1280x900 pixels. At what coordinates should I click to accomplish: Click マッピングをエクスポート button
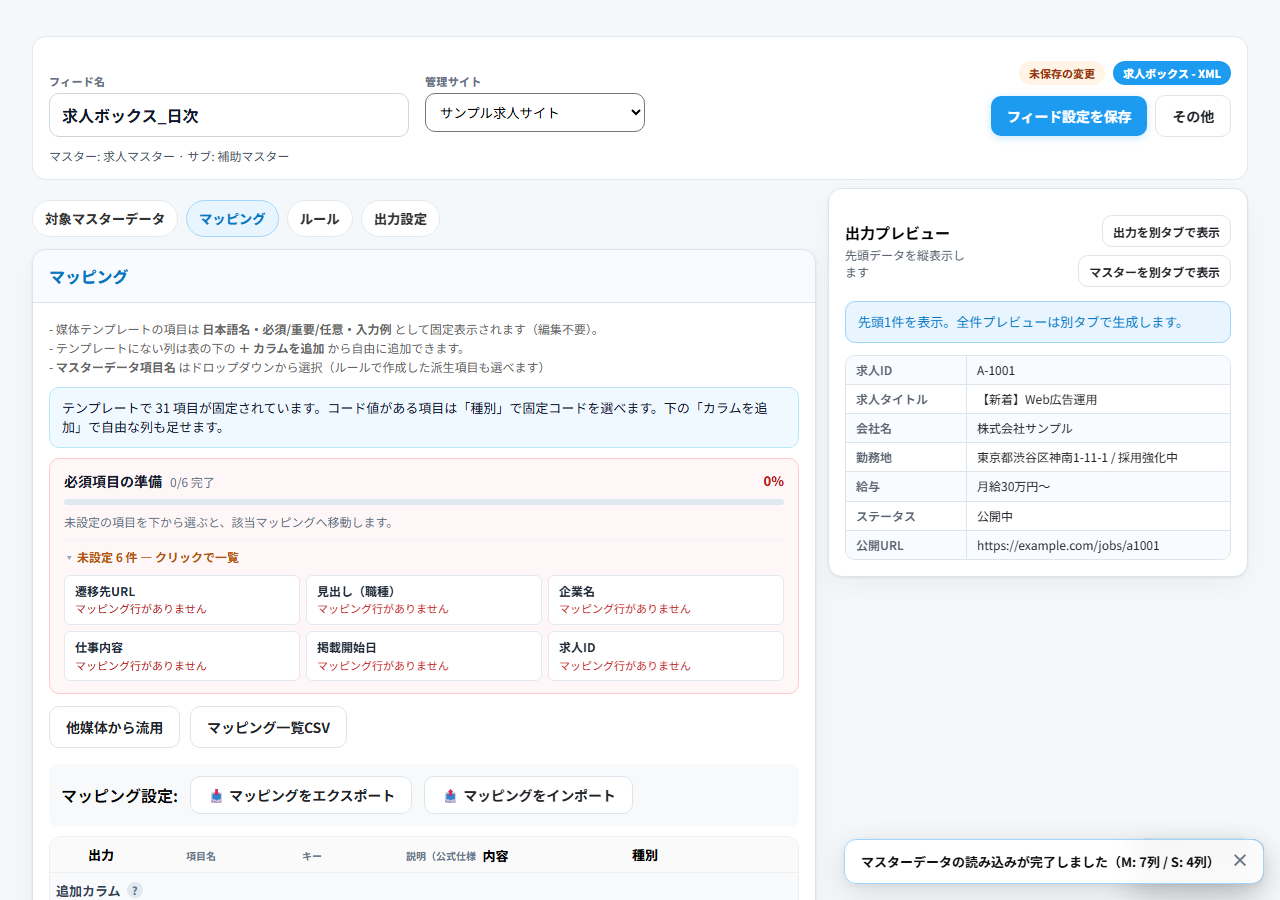click(301, 795)
